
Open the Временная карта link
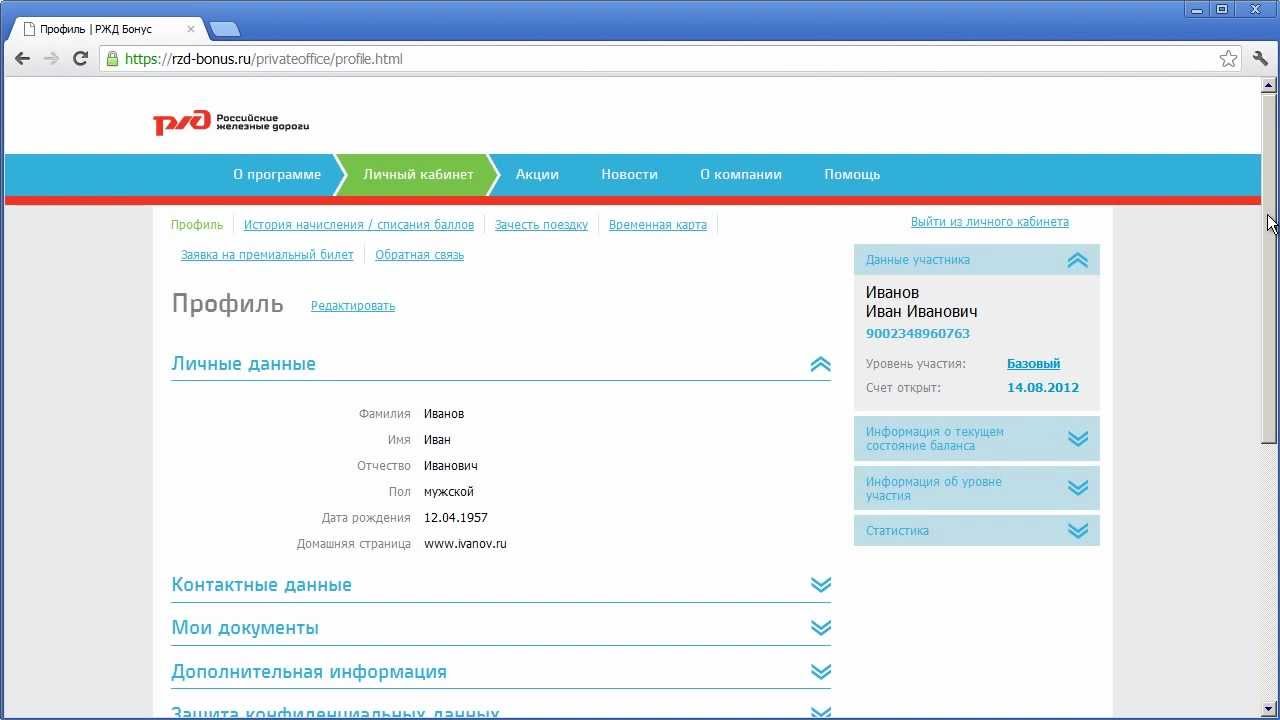point(658,225)
